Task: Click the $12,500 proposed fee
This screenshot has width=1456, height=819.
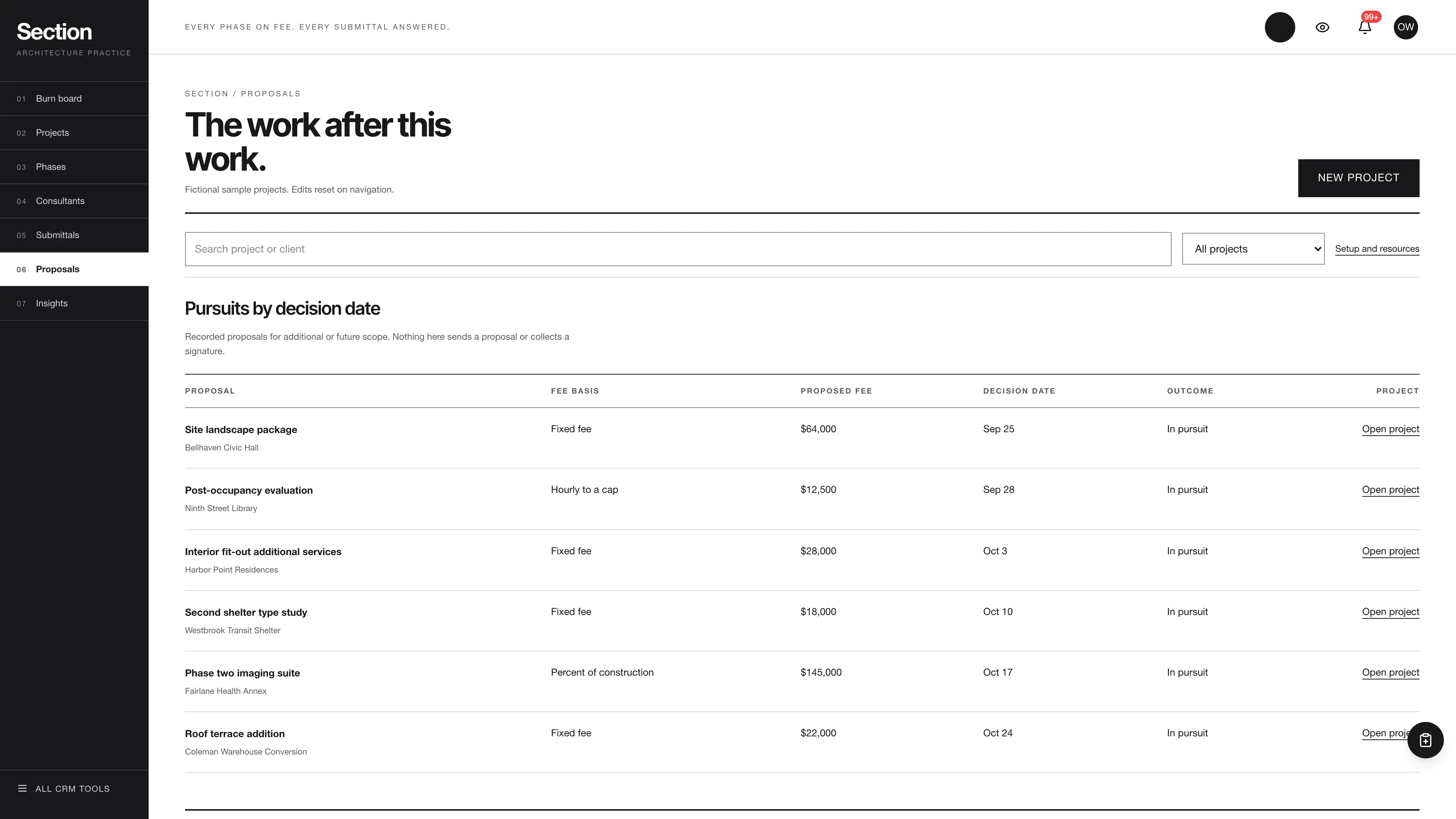Action: (818, 490)
